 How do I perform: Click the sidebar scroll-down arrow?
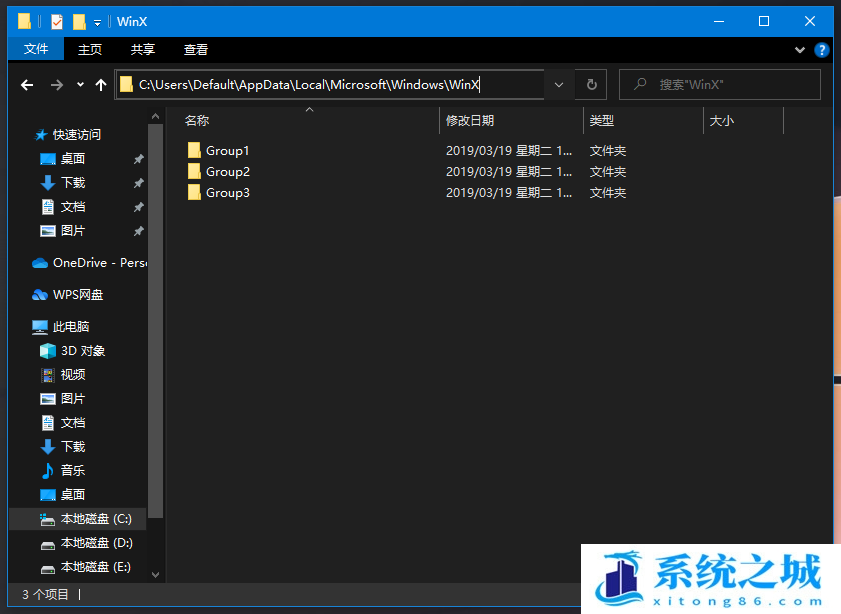coord(156,574)
